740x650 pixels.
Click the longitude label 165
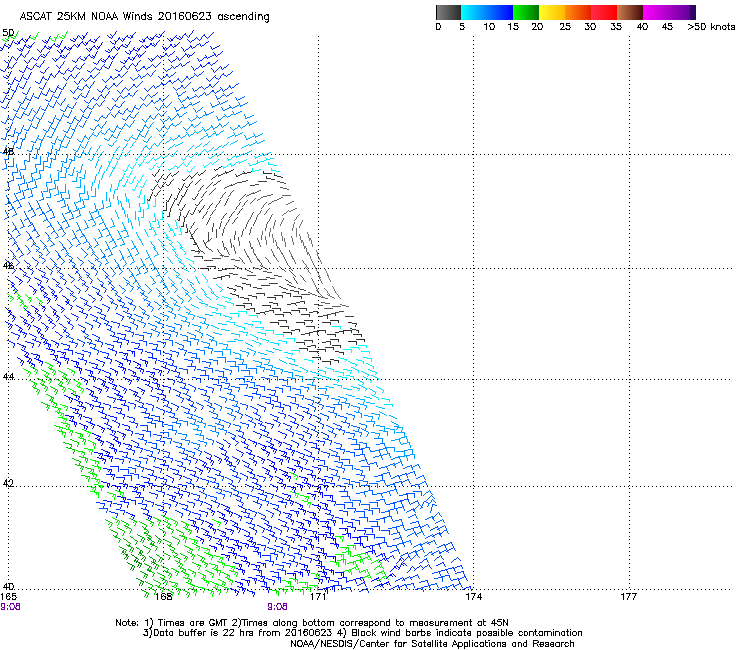click(x=8, y=597)
